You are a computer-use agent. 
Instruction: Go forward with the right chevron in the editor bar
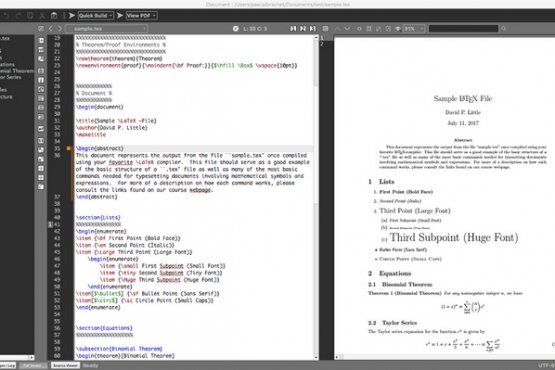click(60, 29)
